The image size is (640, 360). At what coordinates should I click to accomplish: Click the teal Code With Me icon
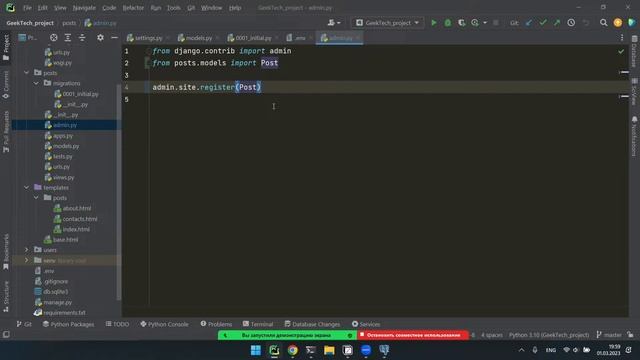pyautogui.click(x=631, y=23)
